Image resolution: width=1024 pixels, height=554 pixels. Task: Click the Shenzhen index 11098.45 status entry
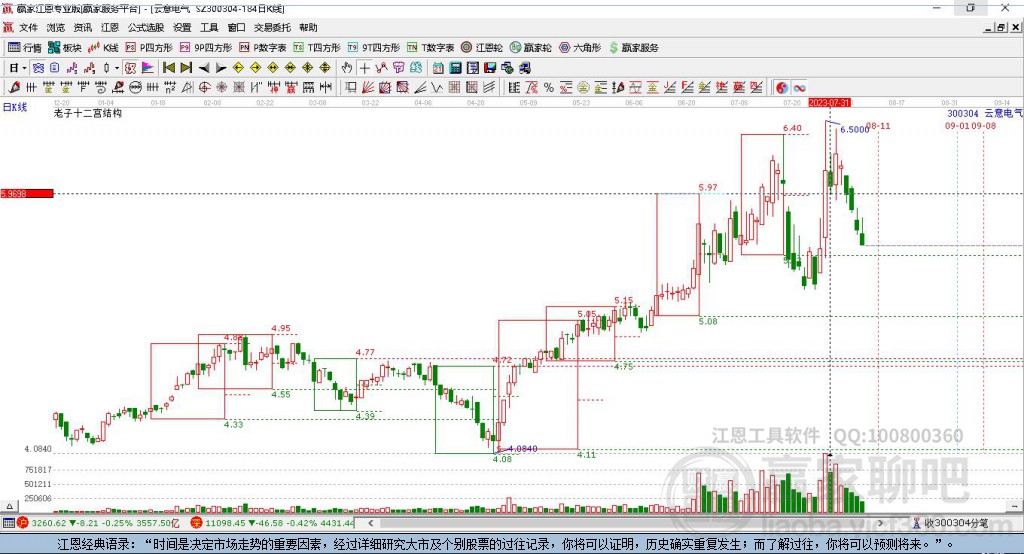pyautogui.click(x=273, y=523)
